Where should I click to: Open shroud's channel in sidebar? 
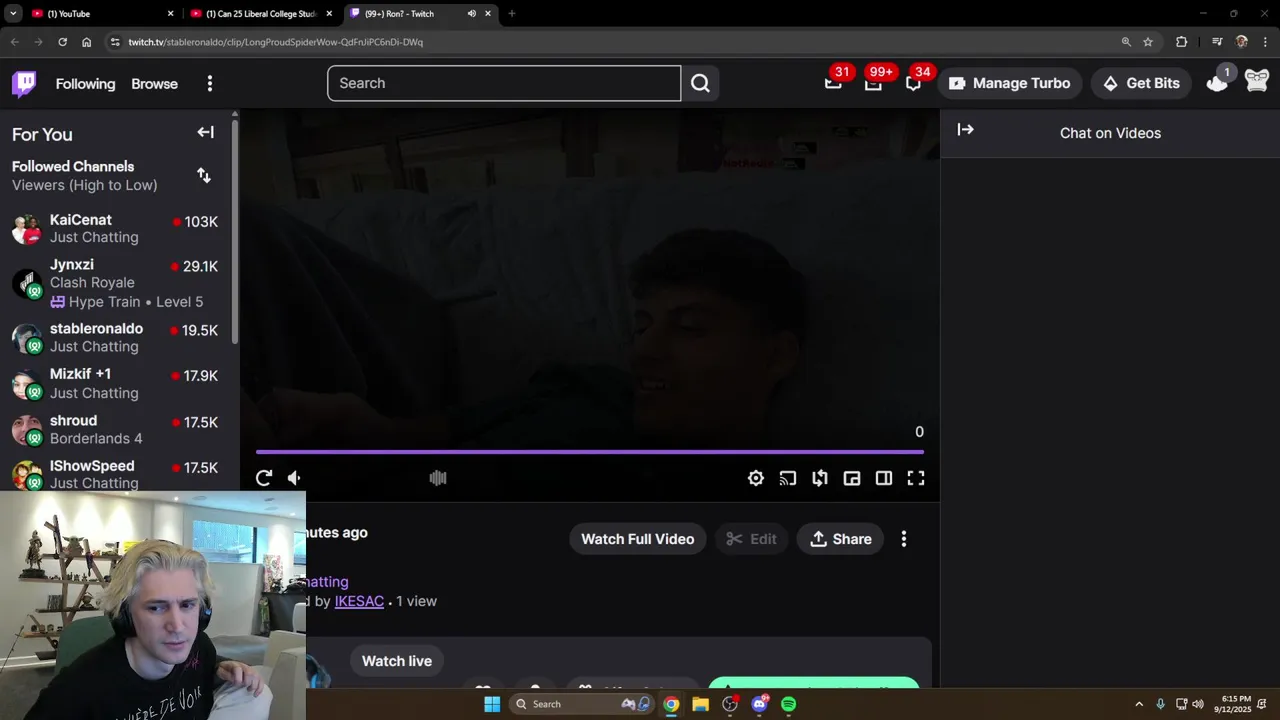point(116,429)
